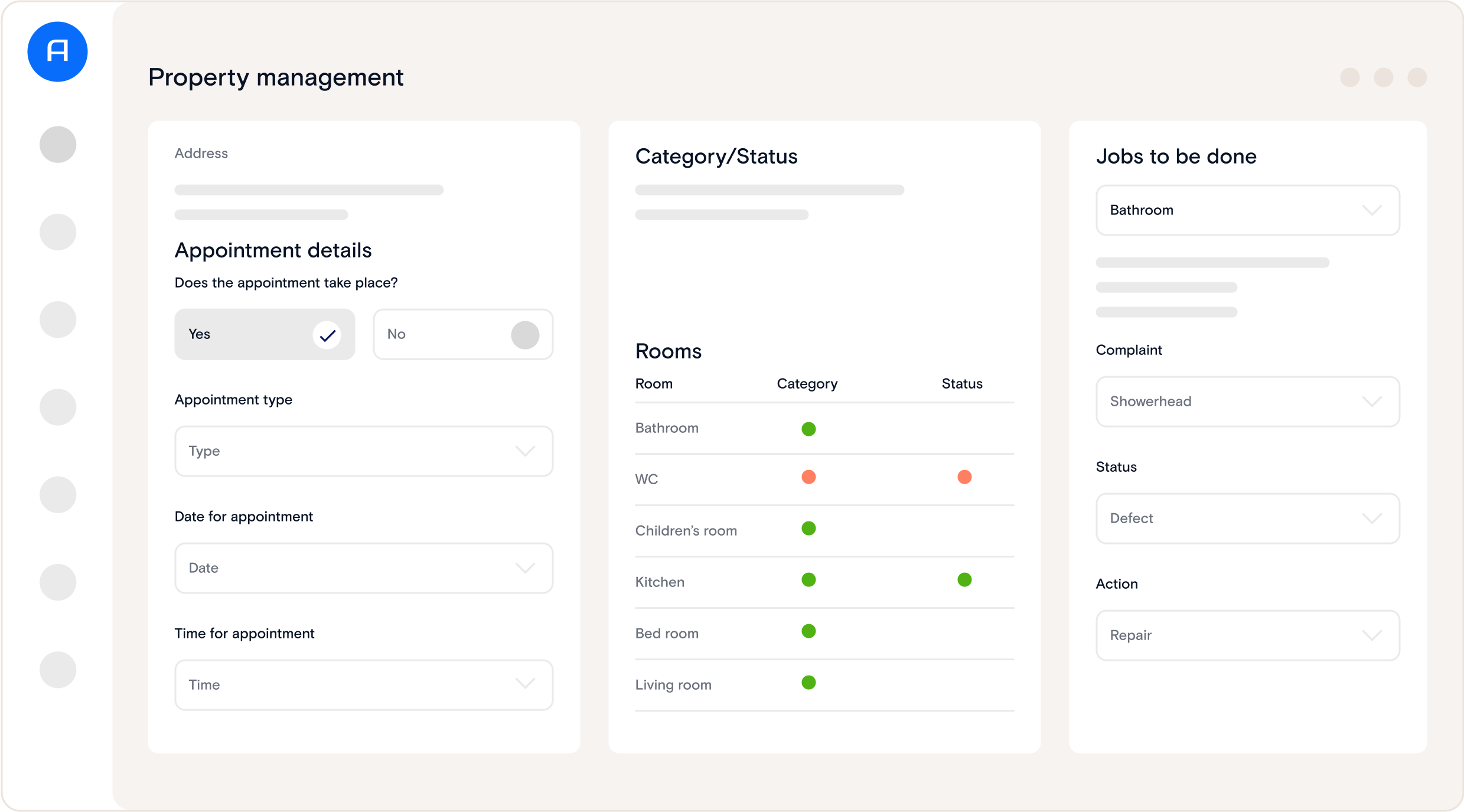The image size is (1464, 812).
Task: Expand the Time for appointment dropdown
Action: pyautogui.click(x=363, y=685)
